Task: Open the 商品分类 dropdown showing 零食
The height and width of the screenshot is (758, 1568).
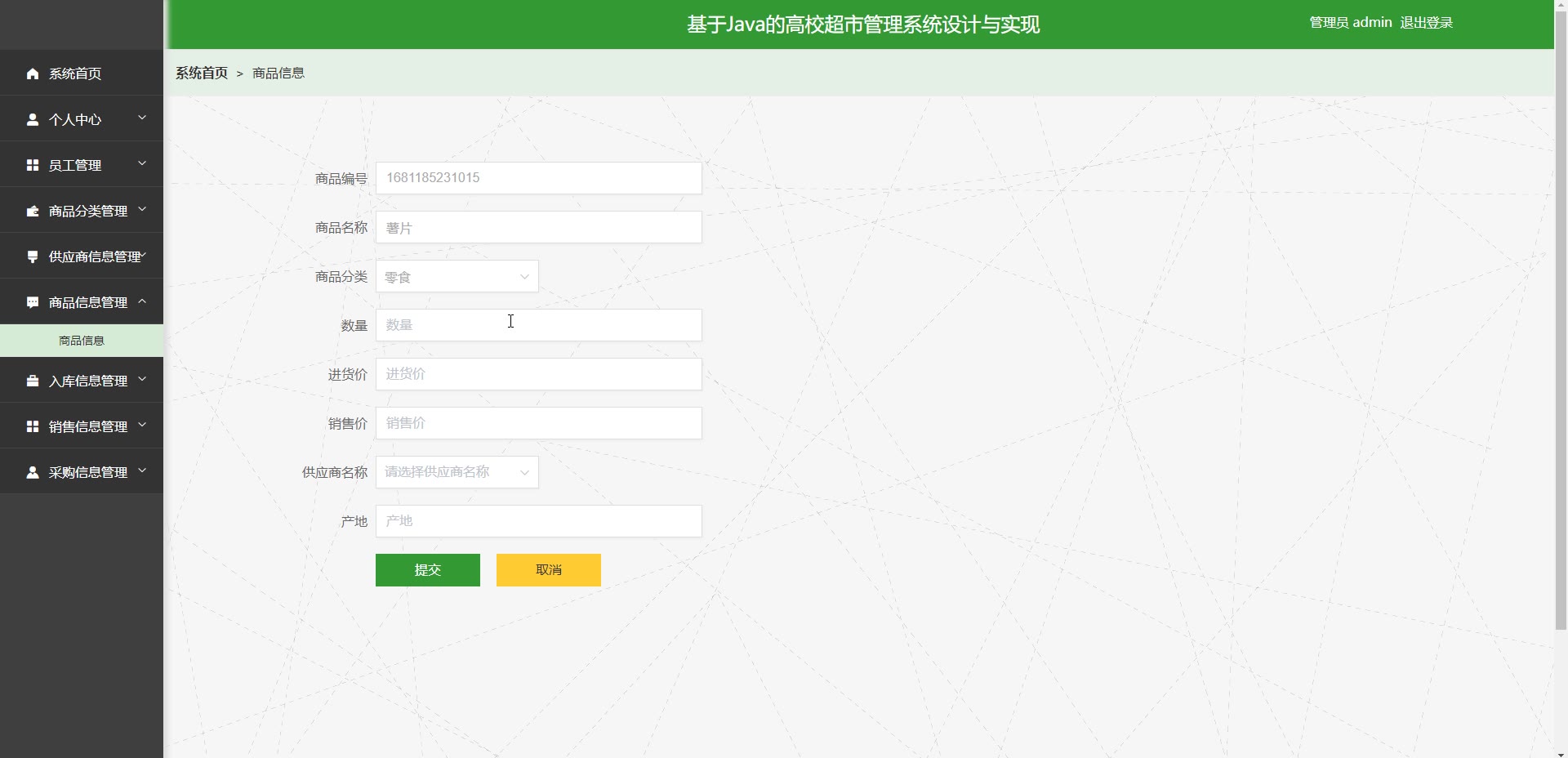Action: click(x=457, y=276)
